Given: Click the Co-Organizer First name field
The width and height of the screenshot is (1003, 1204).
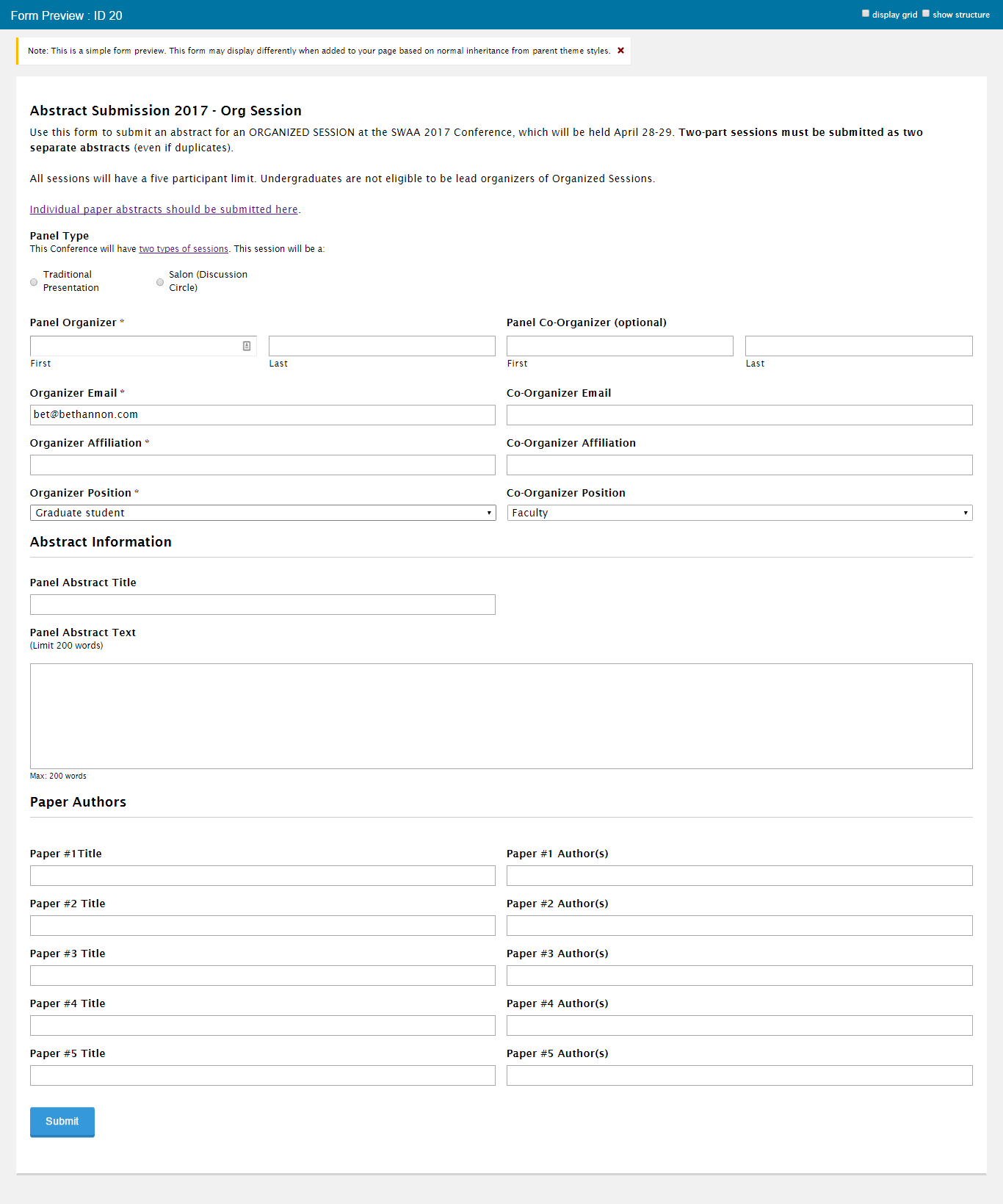Looking at the screenshot, I should (x=620, y=346).
